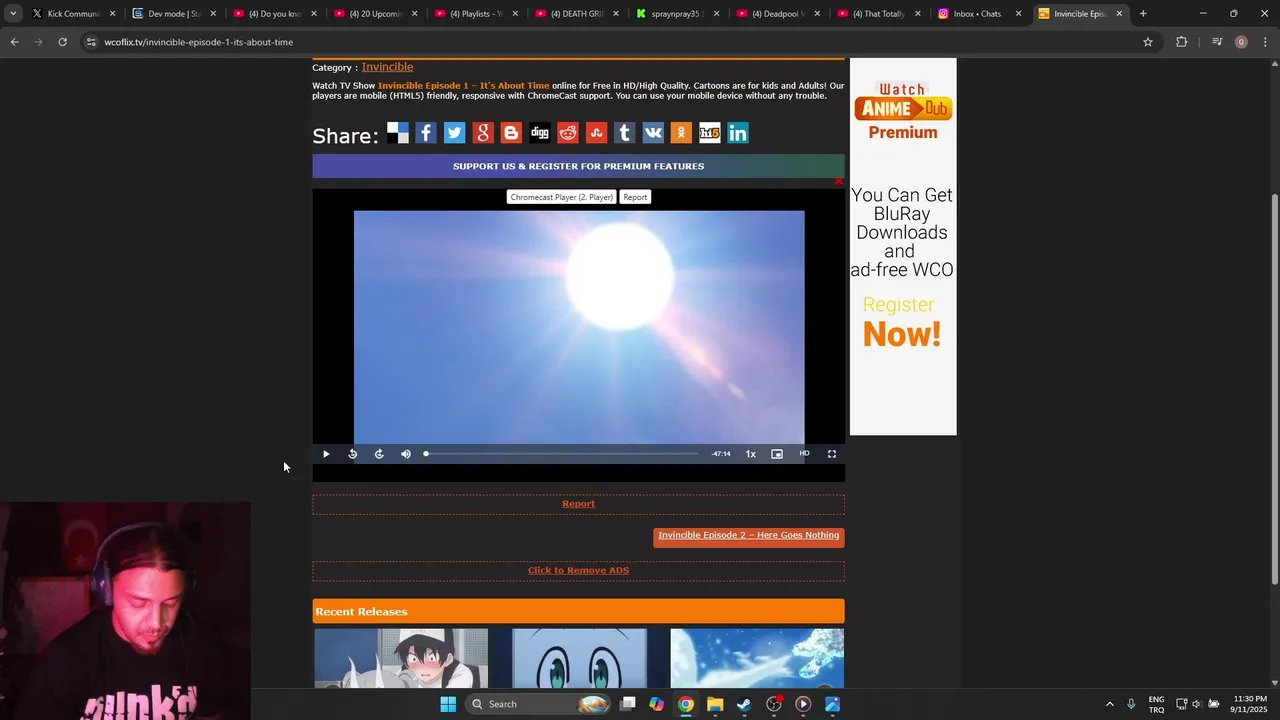Viewport: 1280px width, 720px height.
Task: Go back to the previous page
Action: (14, 42)
